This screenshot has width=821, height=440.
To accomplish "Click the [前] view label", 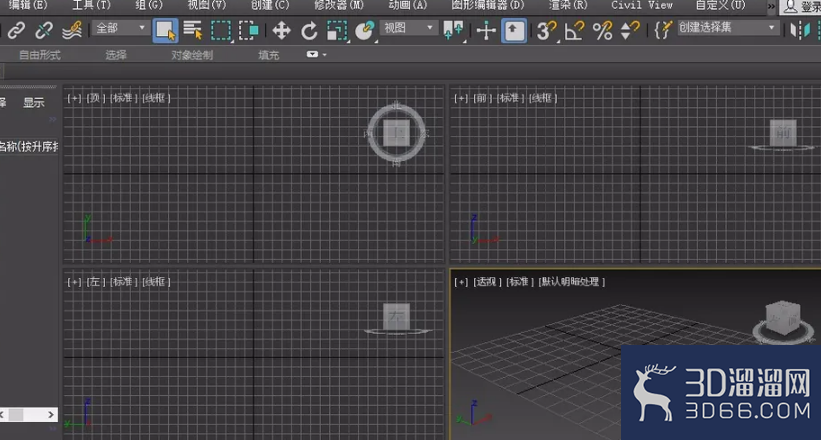I will (x=482, y=97).
